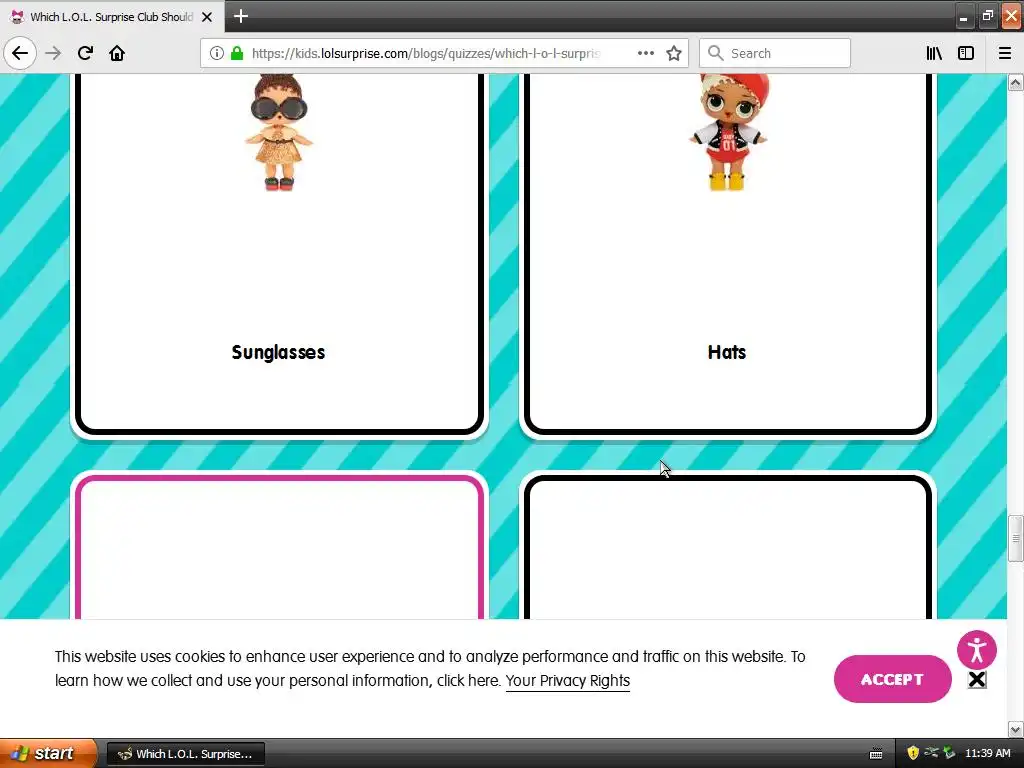Close the Firefox window
The width and height of the screenshot is (1024, 768).
click(x=1011, y=16)
